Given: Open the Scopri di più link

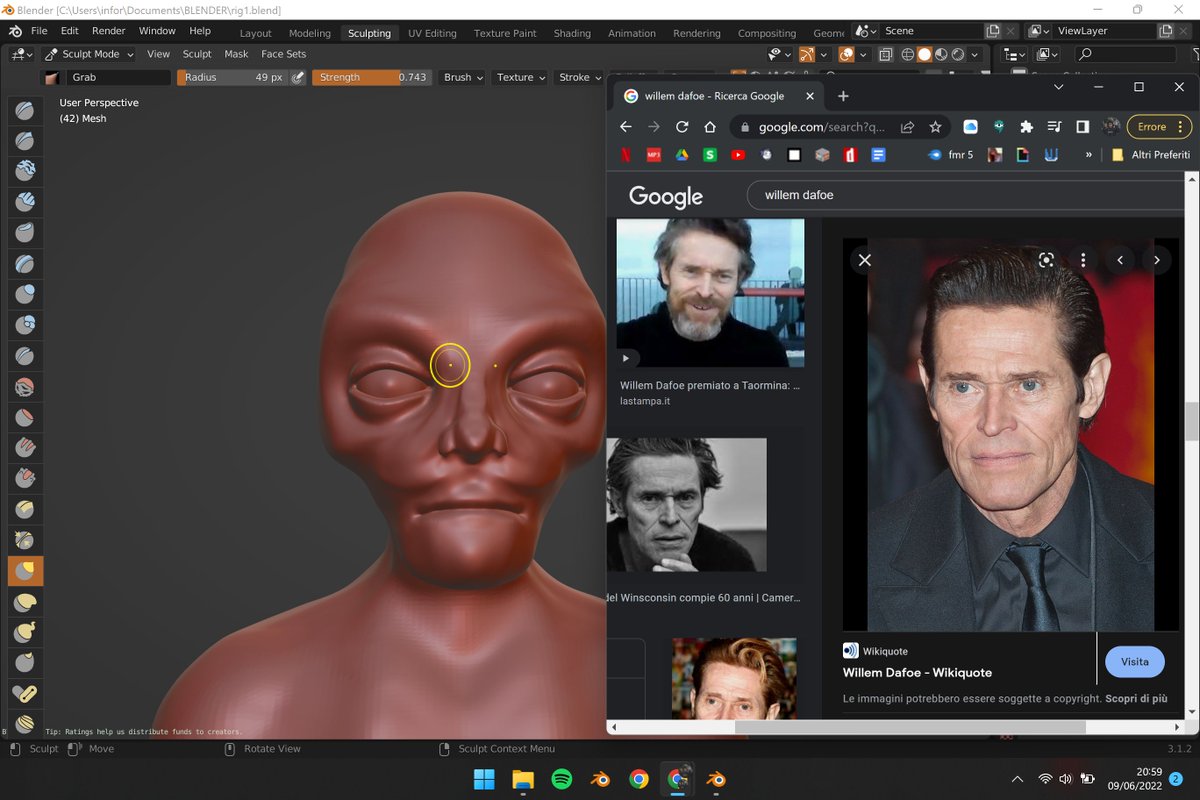Looking at the screenshot, I should coord(1137,698).
